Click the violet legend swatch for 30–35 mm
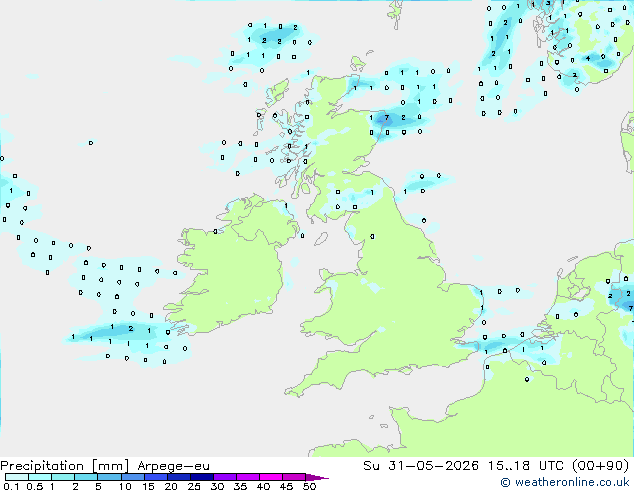Viewport: 634px width, 490px height. [225, 477]
